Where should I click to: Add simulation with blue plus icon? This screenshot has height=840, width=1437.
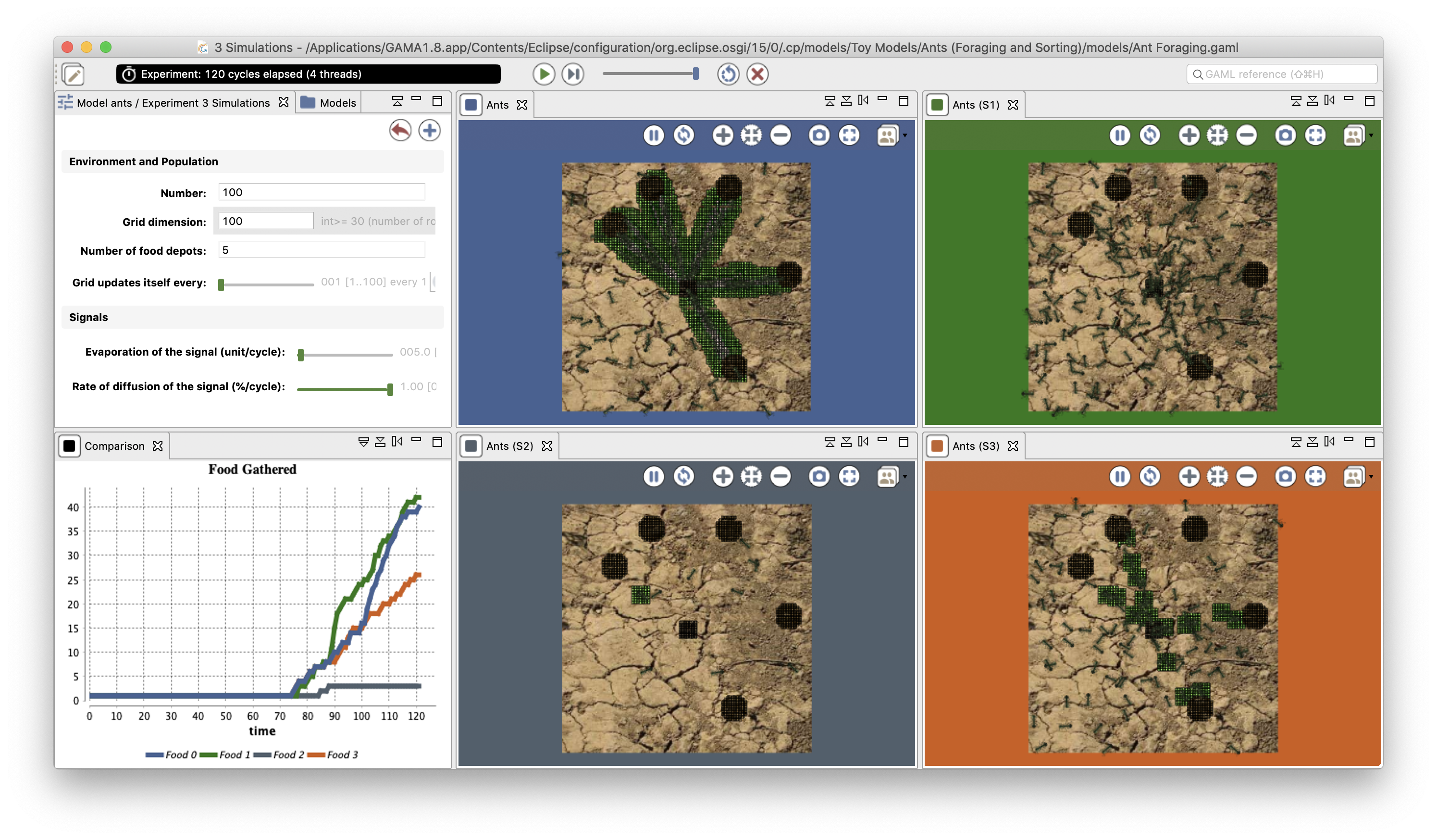coord(429,131)
